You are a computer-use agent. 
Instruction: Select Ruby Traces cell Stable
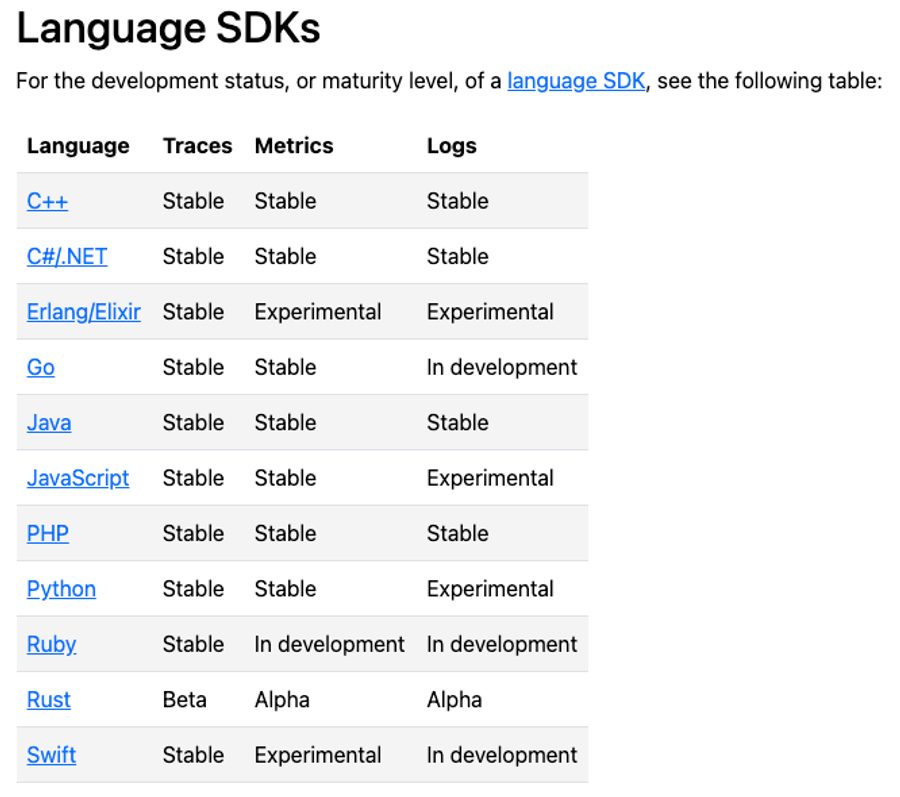click(193, 644)
